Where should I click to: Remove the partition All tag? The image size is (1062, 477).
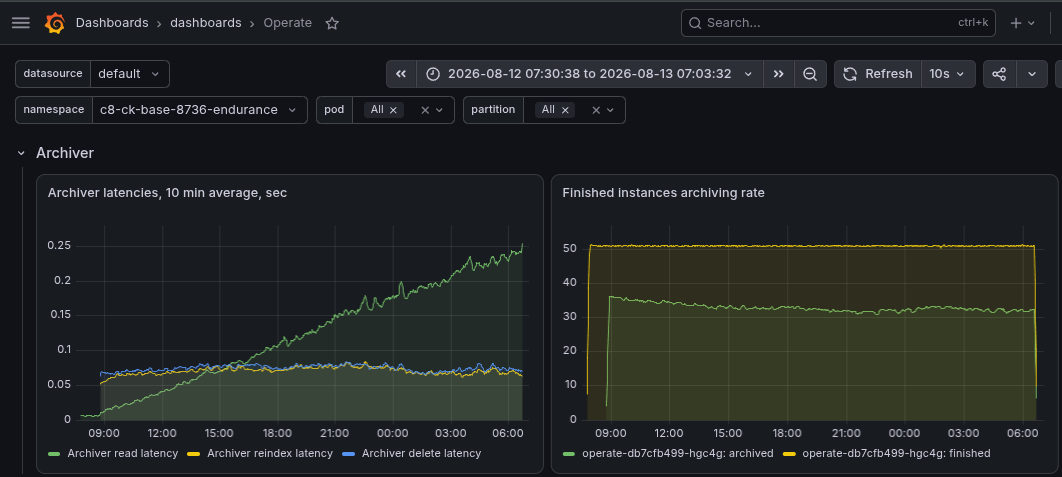point(564,110)
